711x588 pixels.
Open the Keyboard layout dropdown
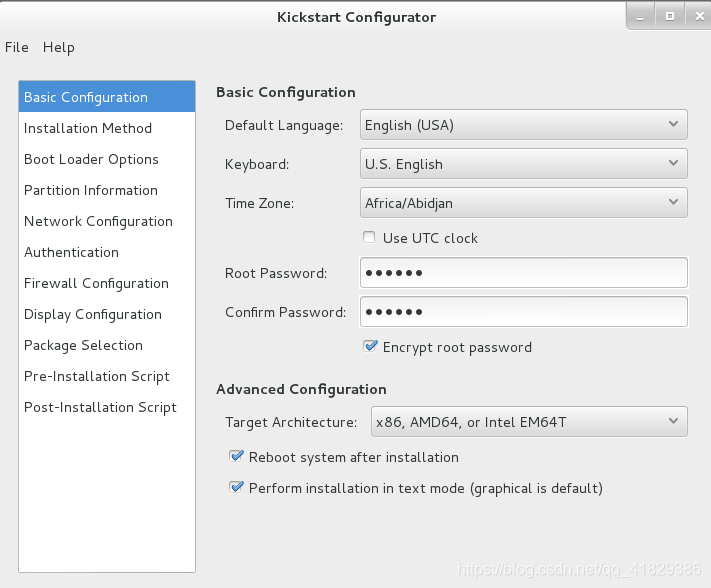click(x=523, y=164)
